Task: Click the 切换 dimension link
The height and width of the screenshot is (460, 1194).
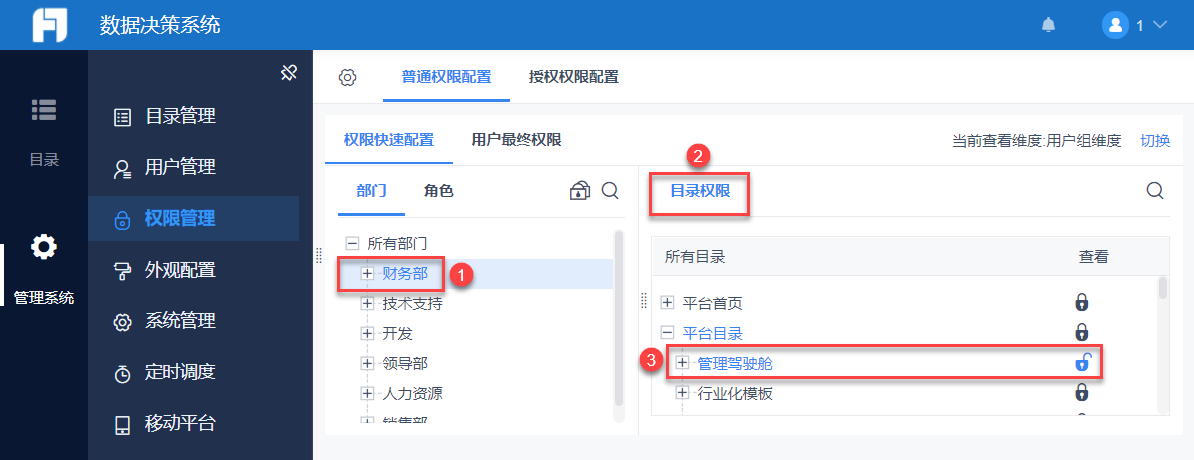Action: coord(1155,141)
